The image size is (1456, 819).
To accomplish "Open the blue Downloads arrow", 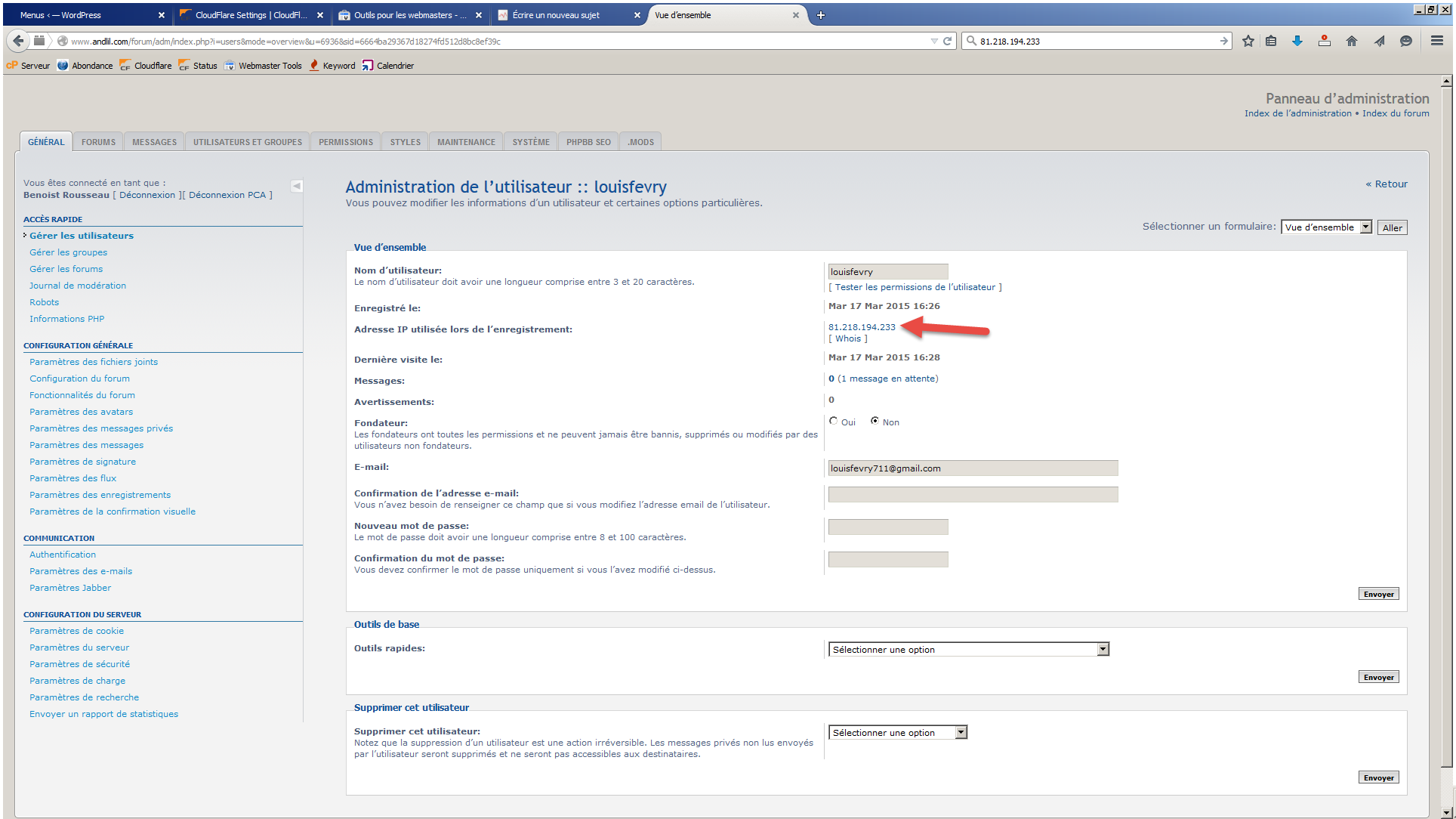I will click(1297, 41).
